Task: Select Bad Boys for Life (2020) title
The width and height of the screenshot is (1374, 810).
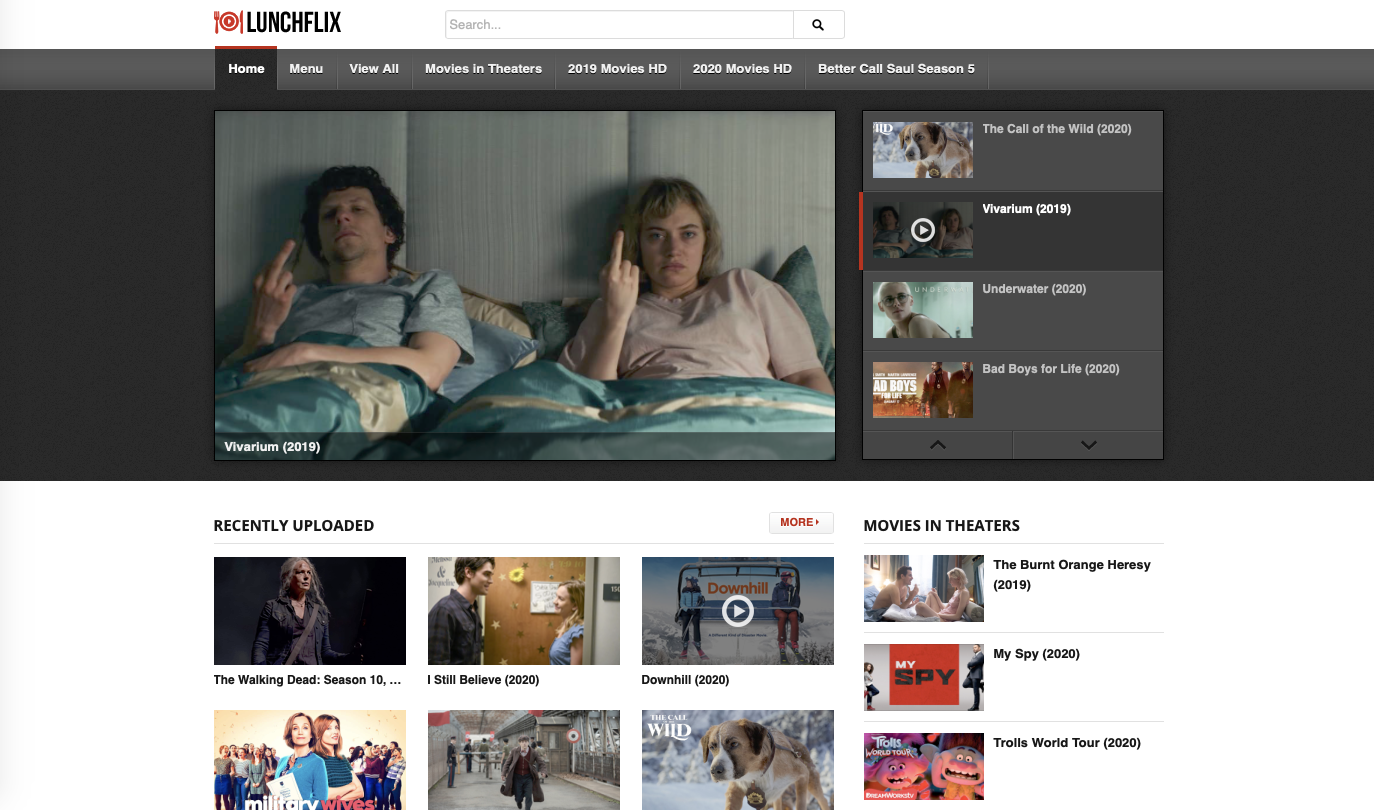Action: [x=1051, y=369]
